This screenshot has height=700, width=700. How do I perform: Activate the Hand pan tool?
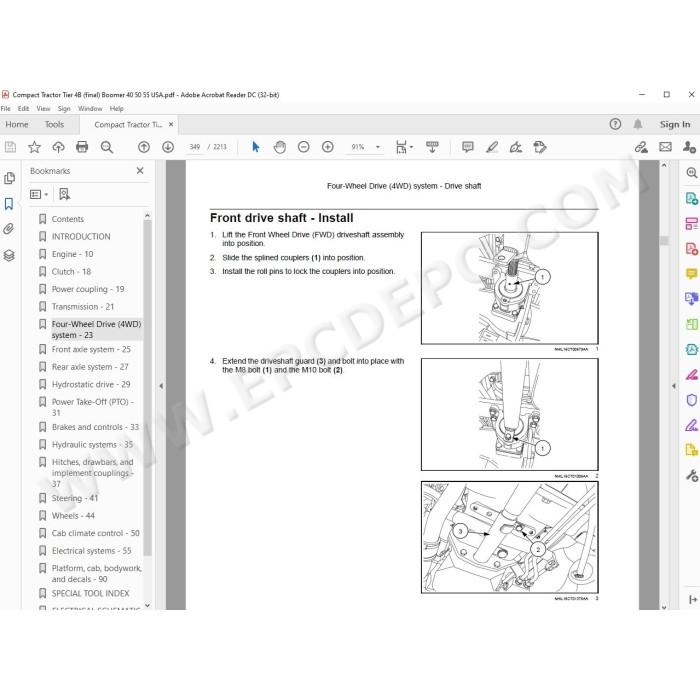tap(279, 147)
